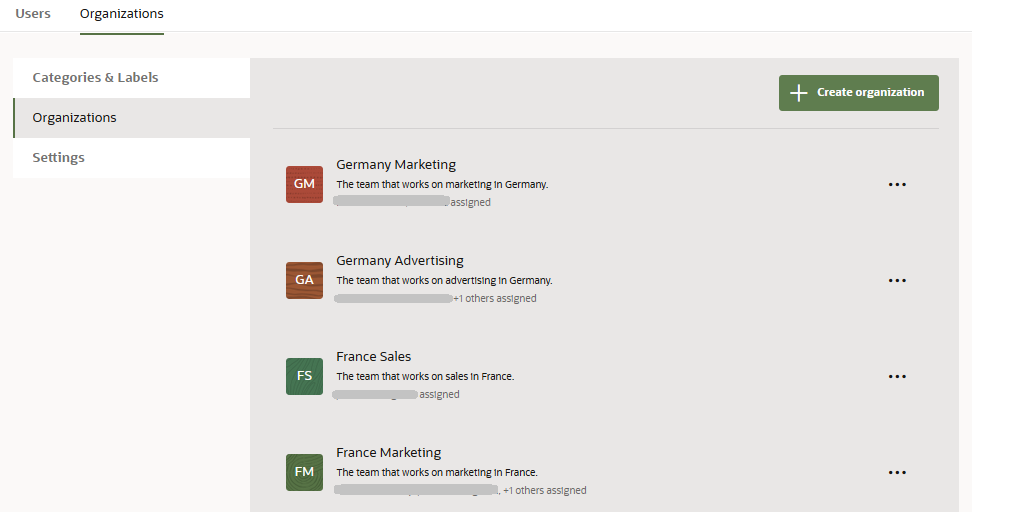Open the Germany Marketing organization title
Screen dimensions: 1016x512
(x=396, y=164)
